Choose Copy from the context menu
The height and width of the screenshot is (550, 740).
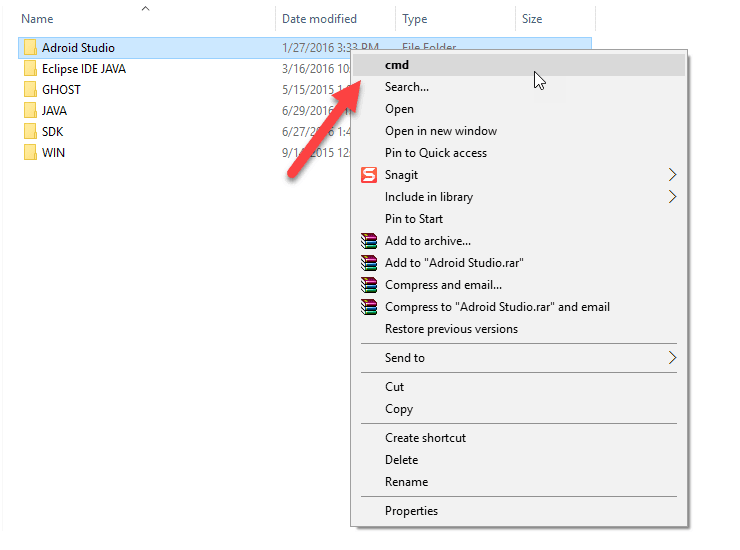(x=519, y=409)
